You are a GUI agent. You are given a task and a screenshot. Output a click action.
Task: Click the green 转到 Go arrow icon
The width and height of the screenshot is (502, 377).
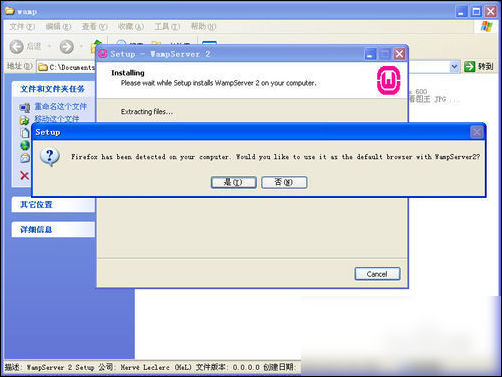469,67
